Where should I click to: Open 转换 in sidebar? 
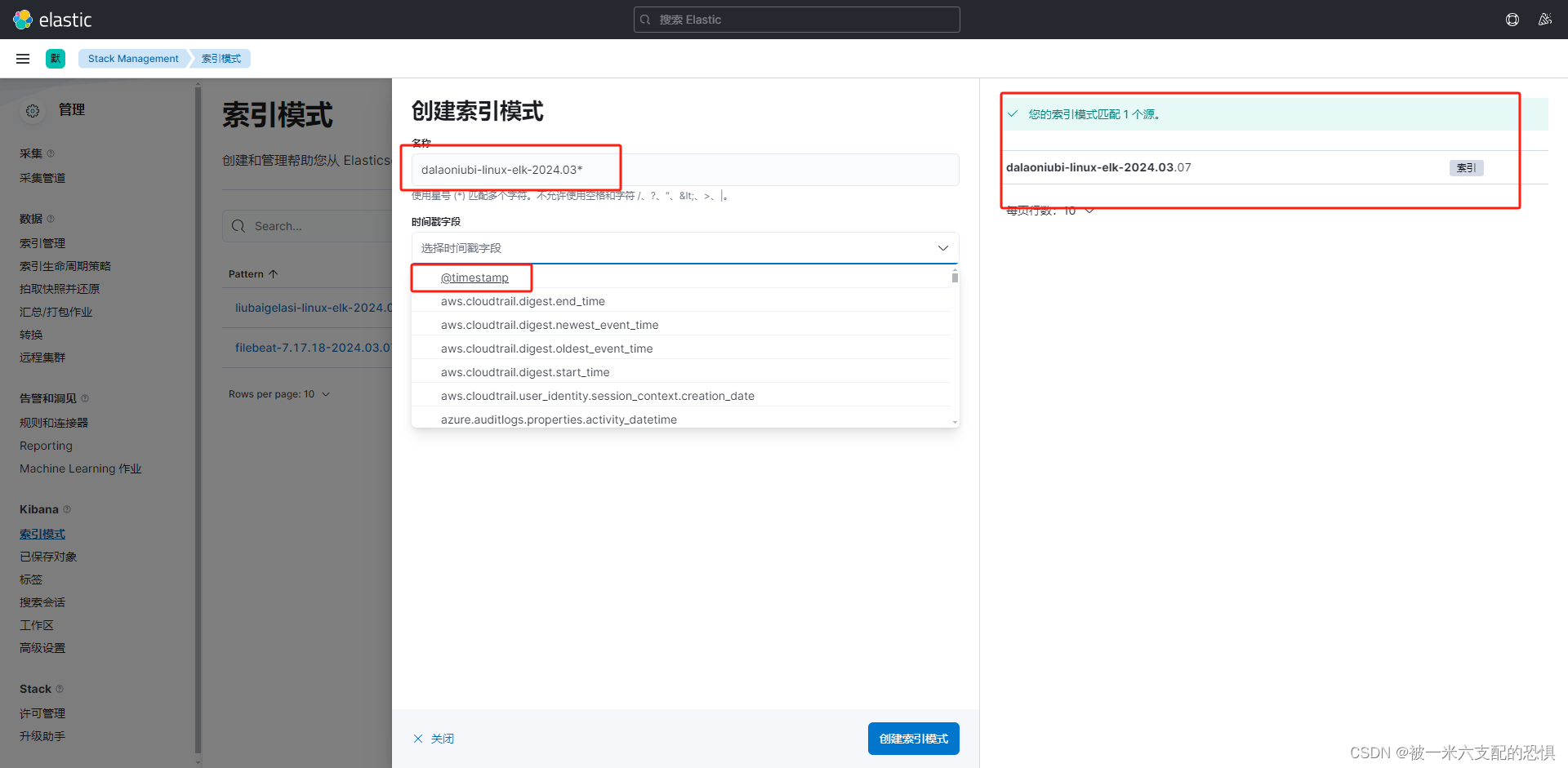pyautogui.click(x=31, y=335)
